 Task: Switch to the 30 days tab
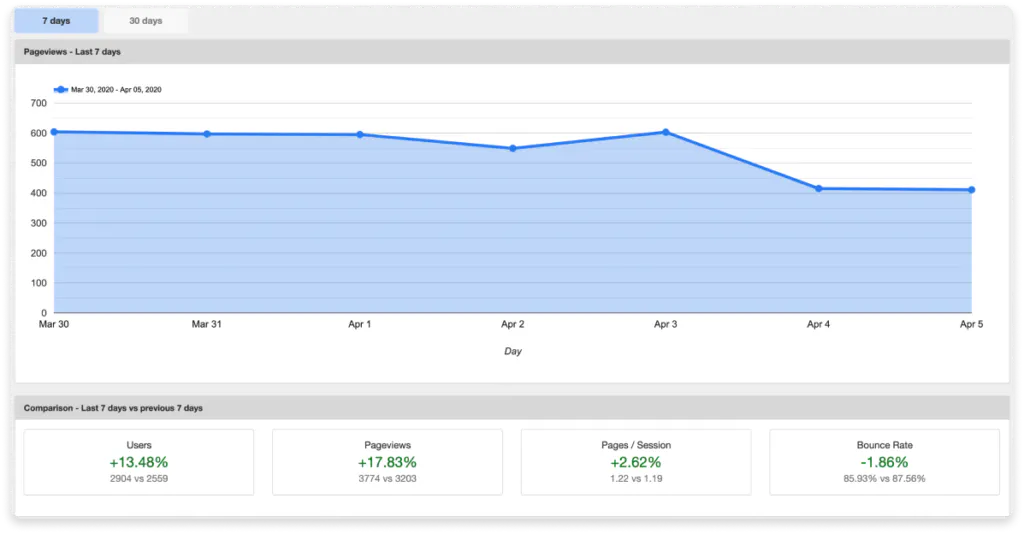point(145,21)
